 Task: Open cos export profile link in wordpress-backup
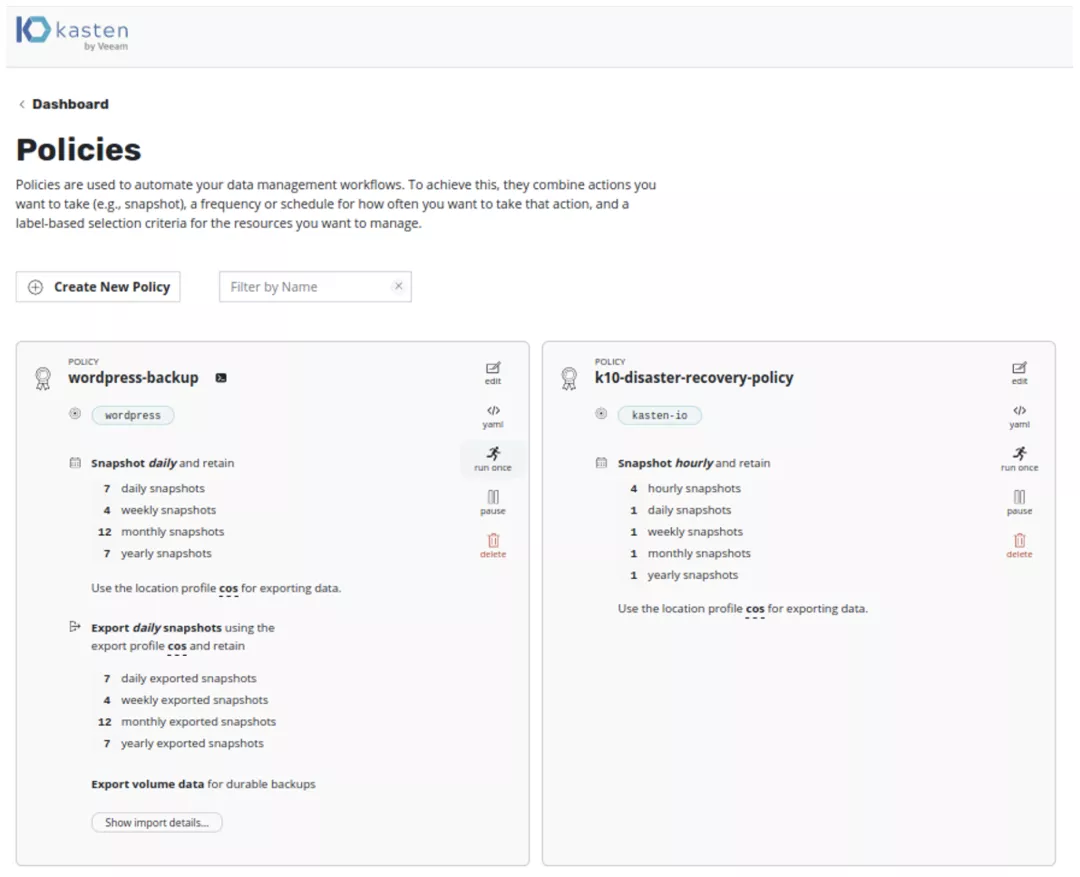(x=177, y=646)
